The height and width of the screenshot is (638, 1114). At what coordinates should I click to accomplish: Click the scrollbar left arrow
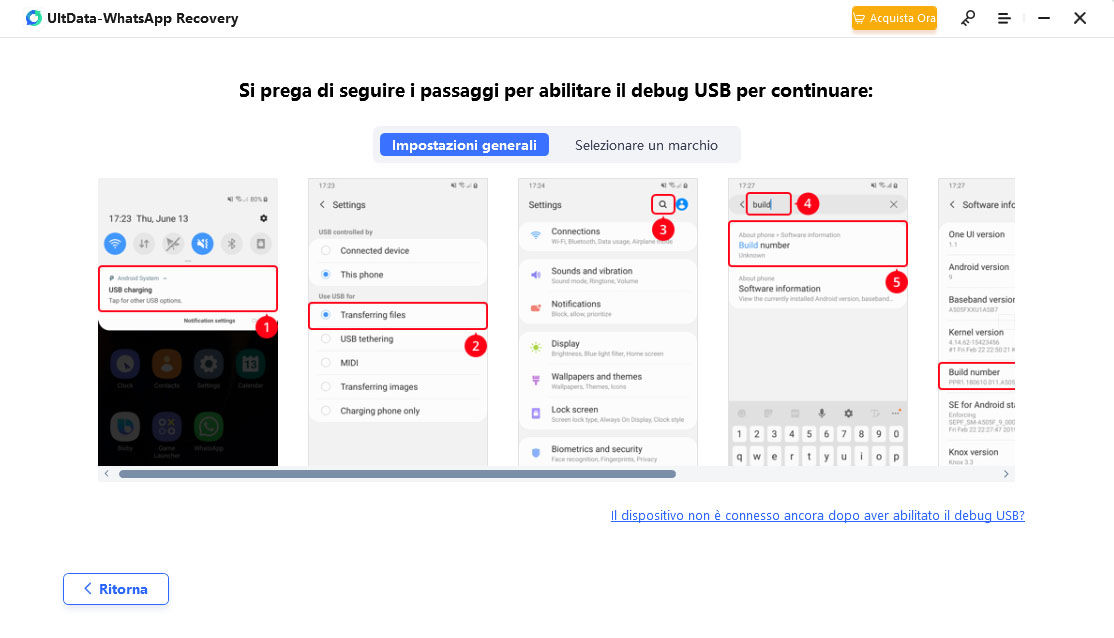pos(106,474)
